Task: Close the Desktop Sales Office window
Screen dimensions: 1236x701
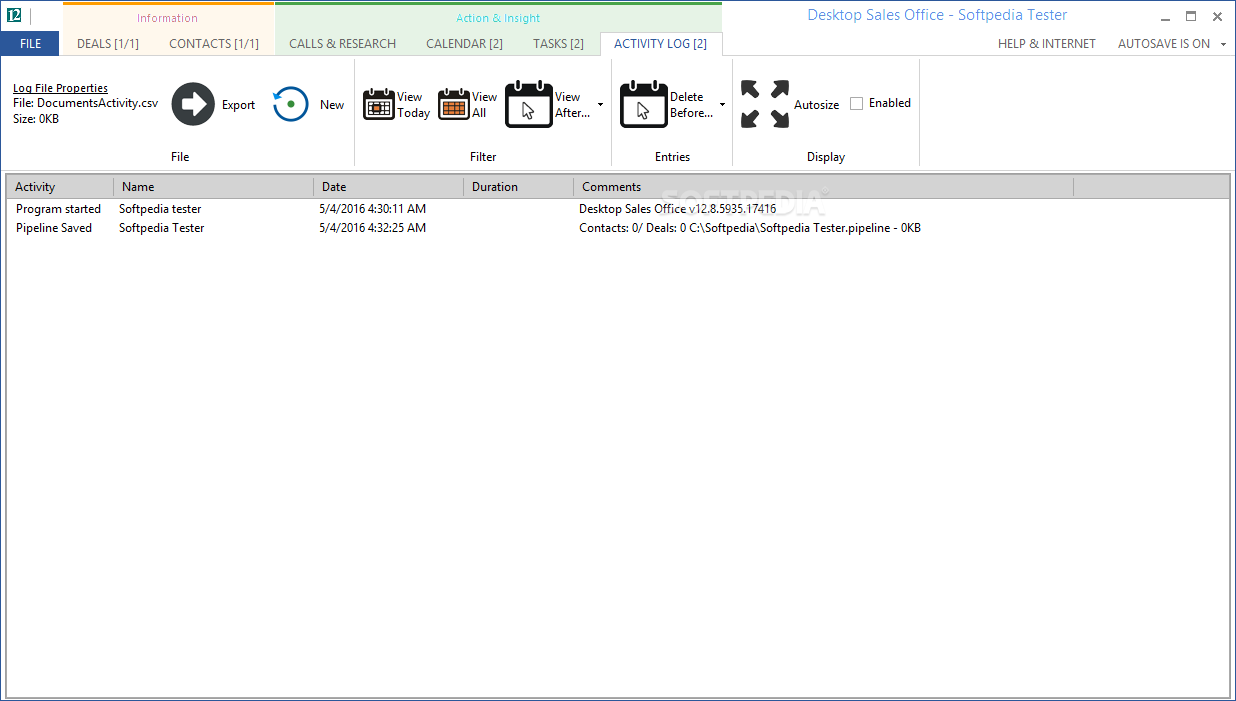Action: coord(1217,16)
